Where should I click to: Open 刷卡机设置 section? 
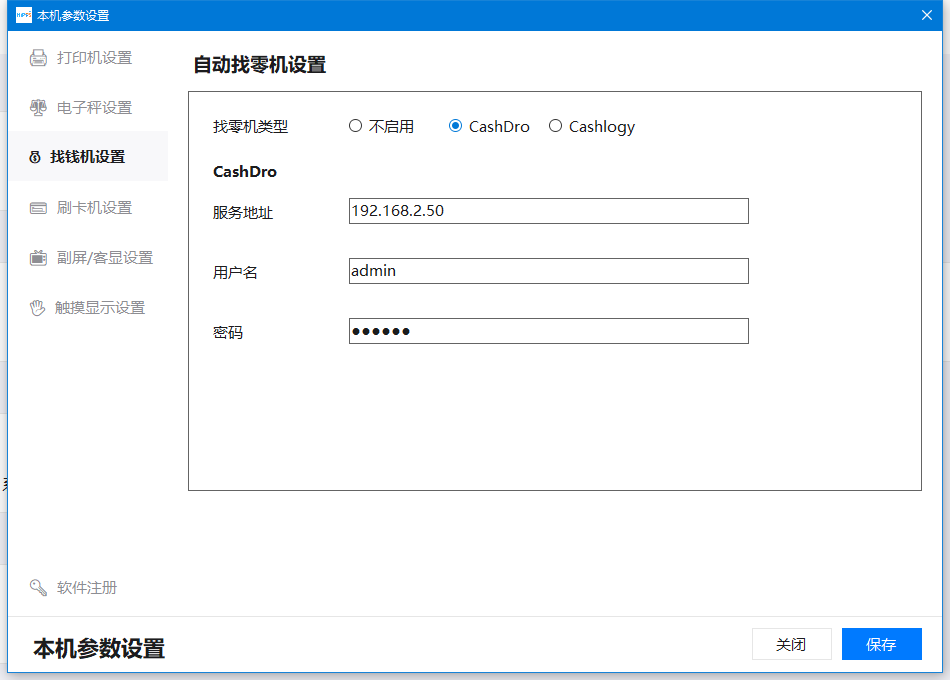(x=88, y=208)
